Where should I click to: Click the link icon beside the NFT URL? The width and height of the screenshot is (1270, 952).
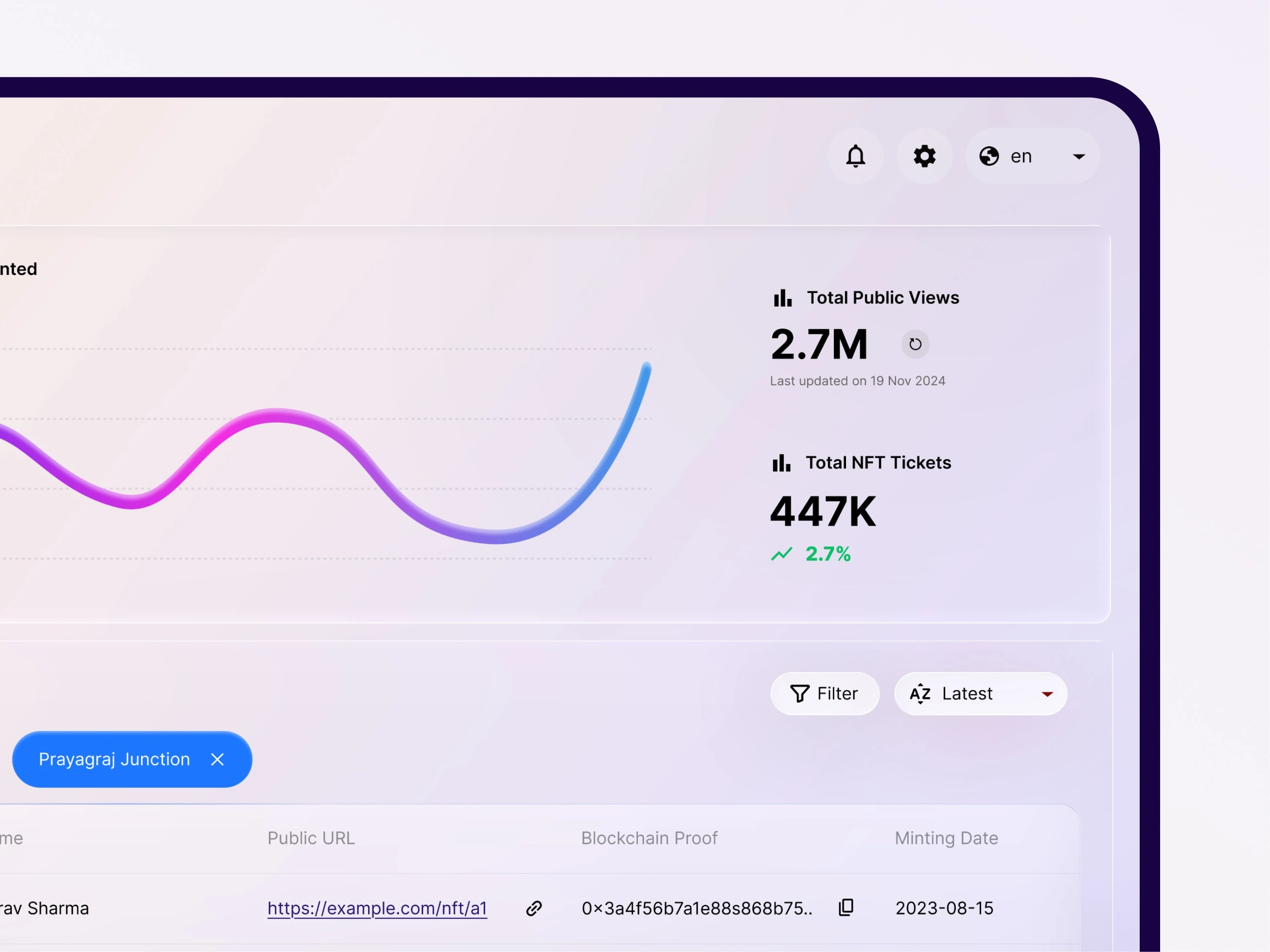534,908
